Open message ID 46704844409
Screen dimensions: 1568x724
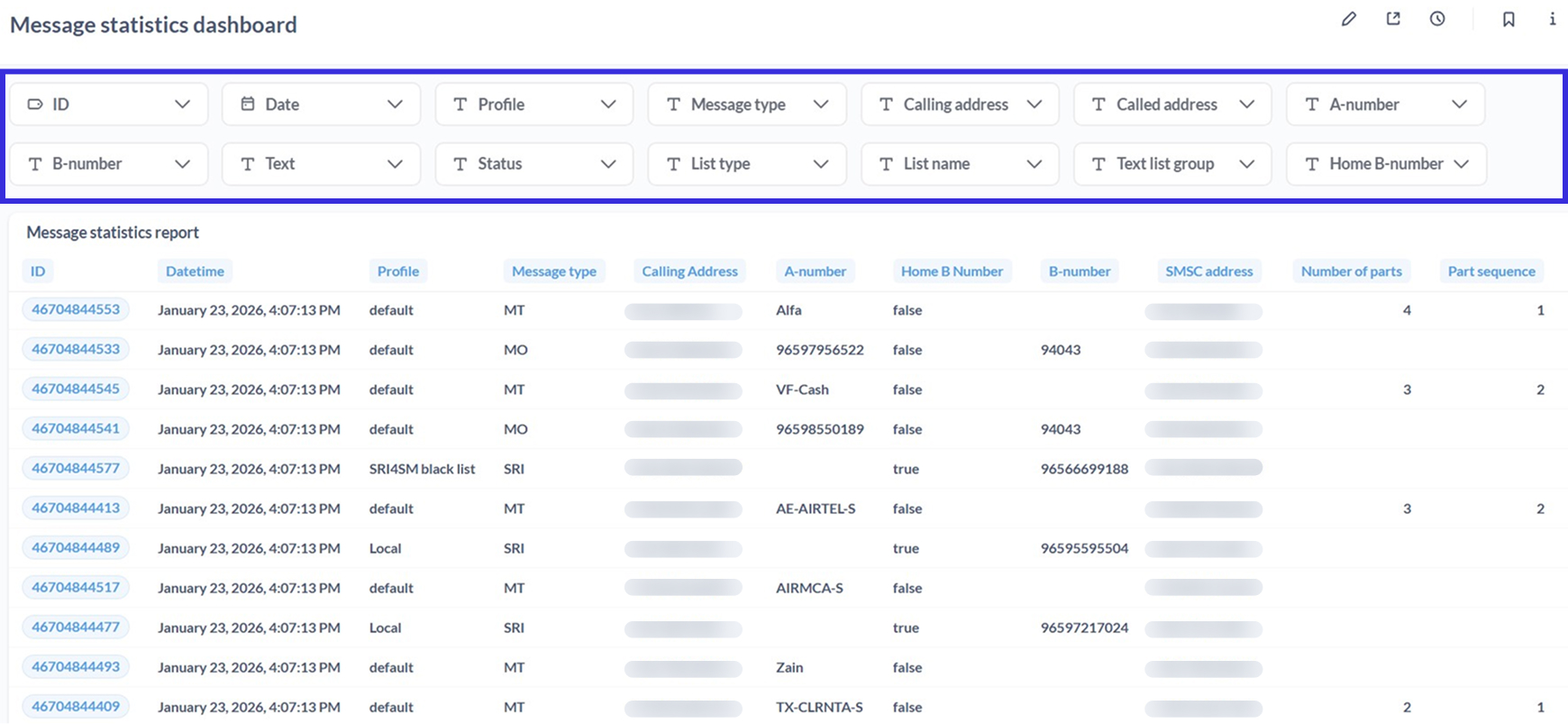pos(76,706)
